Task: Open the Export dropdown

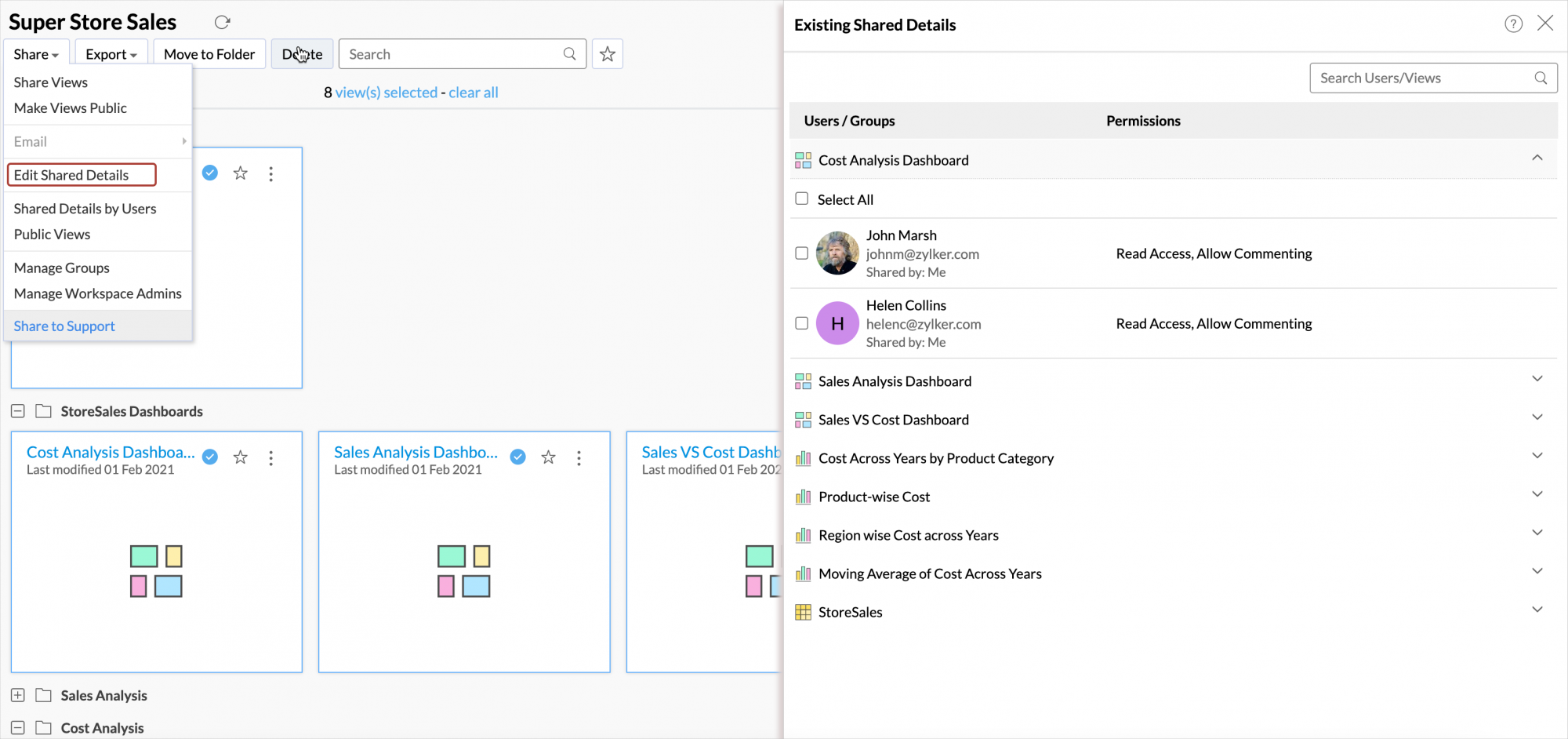Action: coord(111,53)
